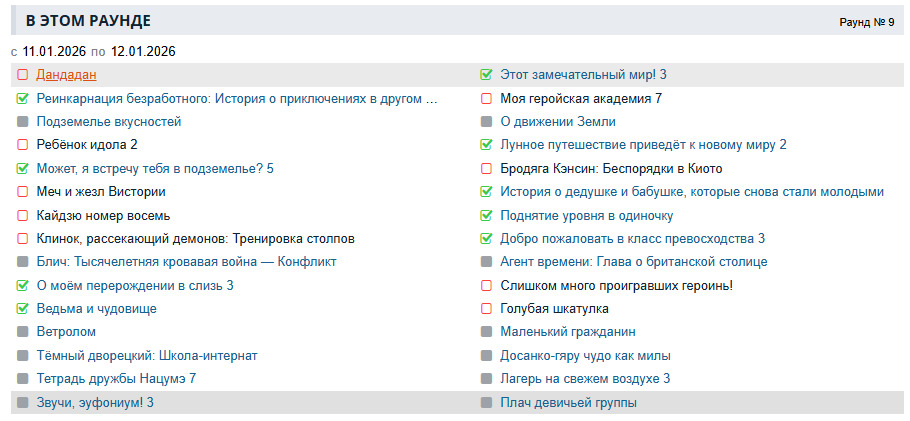Screen dimensions: 910x421
Task: Click the gray icon next to О движении Земли
Action: coord(487,122)
